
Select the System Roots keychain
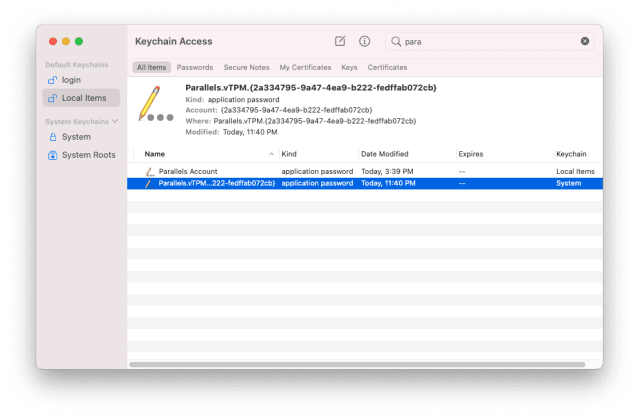click(88, 155)
